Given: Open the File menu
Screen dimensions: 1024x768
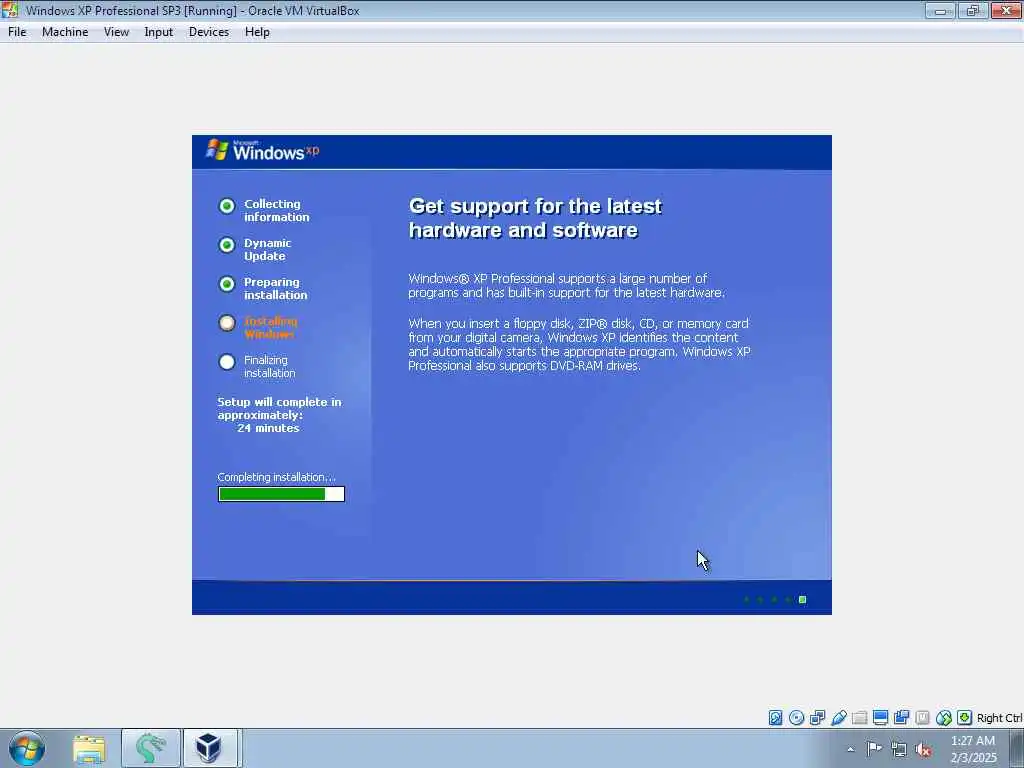Looking at the screenshot, I should click(17, 32).
